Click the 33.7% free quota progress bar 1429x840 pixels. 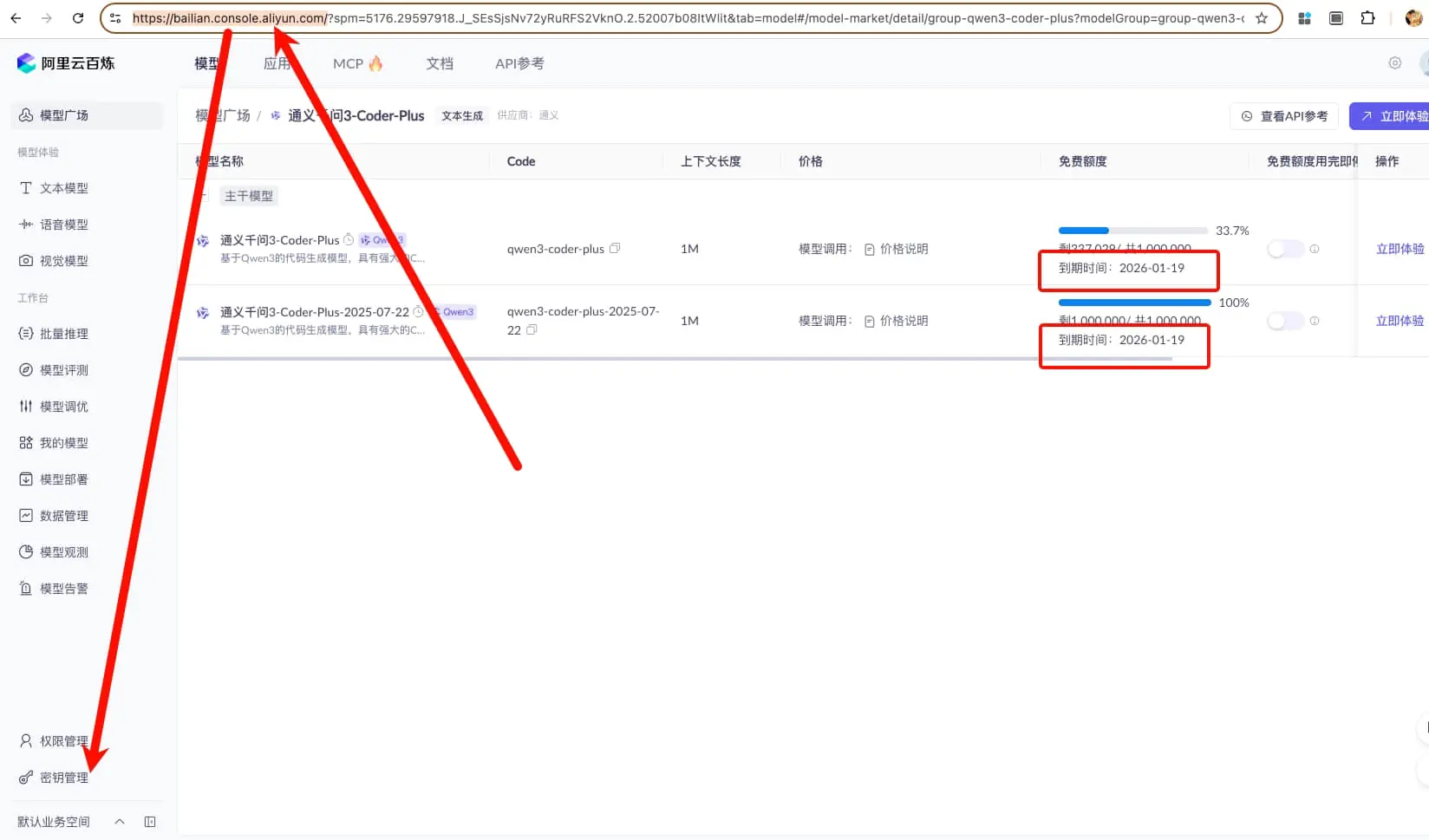pyautogui.click(x=1133, y=231)
